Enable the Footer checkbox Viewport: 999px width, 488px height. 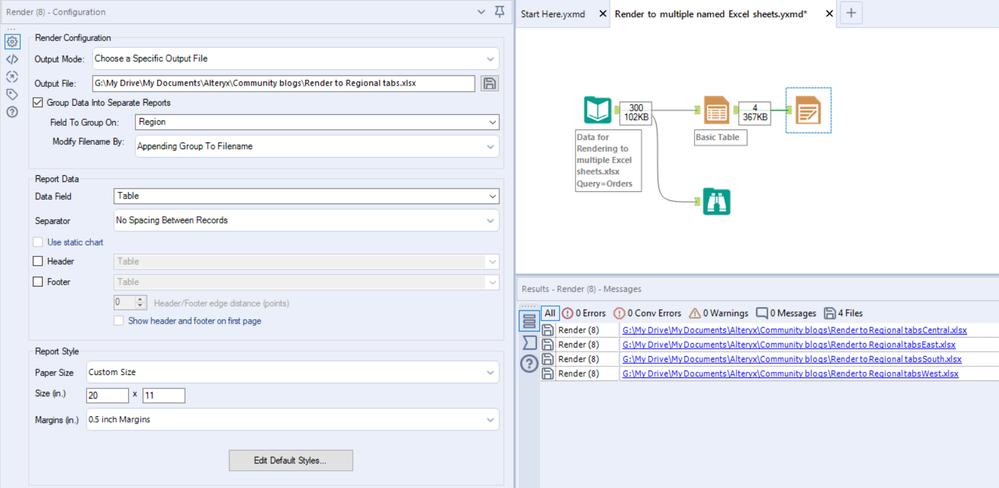pyautogui.click(x=38, y=282)
